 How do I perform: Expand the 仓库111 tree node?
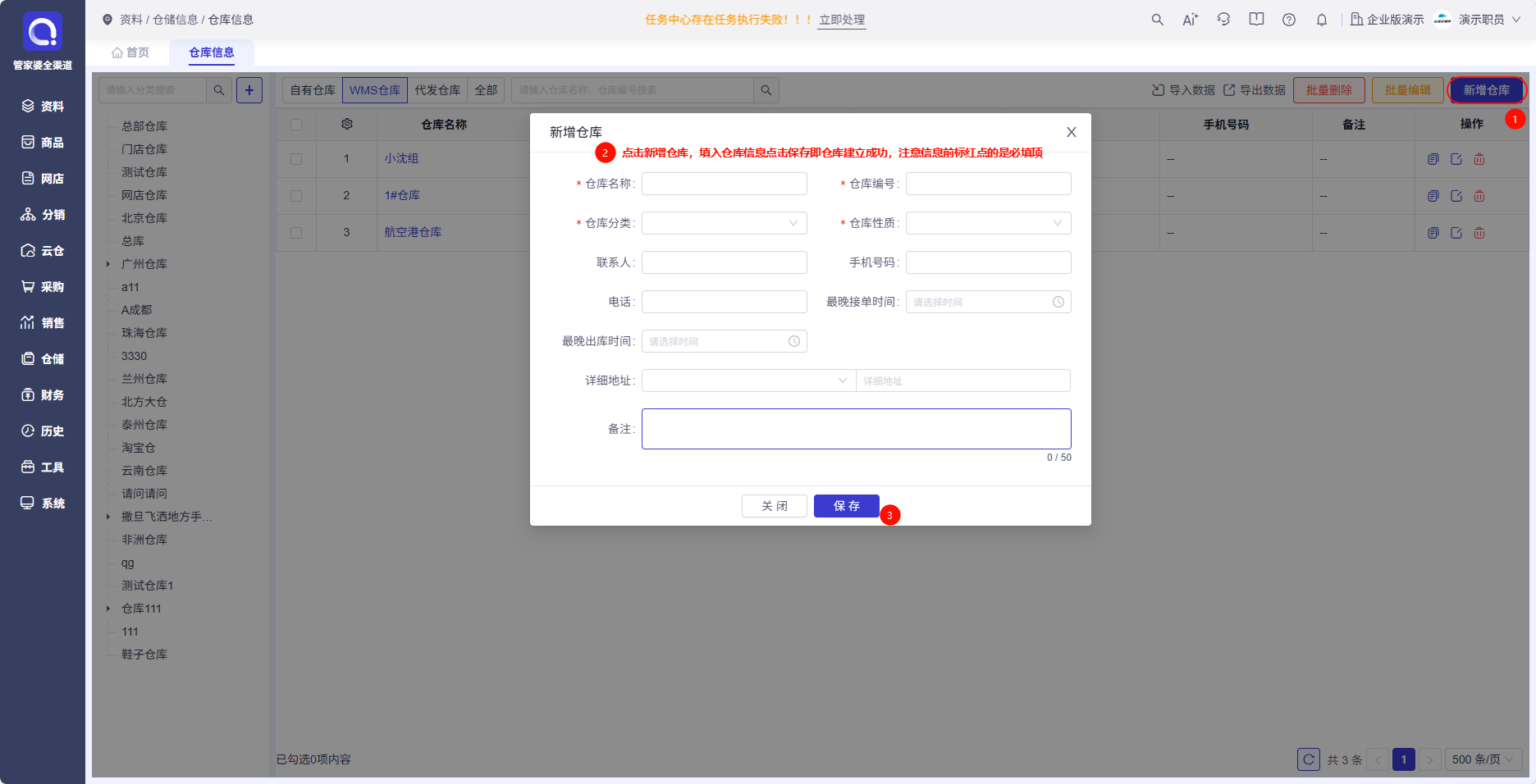[x=108, y=609]
